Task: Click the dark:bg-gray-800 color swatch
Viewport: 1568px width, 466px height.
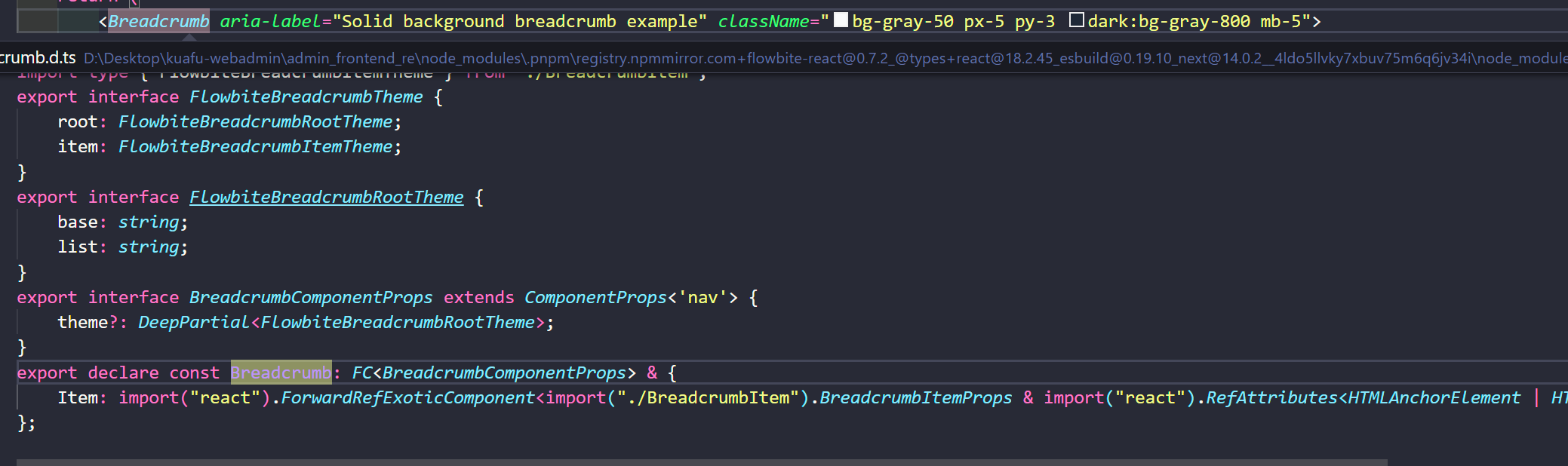Action: click(1077, 20)
